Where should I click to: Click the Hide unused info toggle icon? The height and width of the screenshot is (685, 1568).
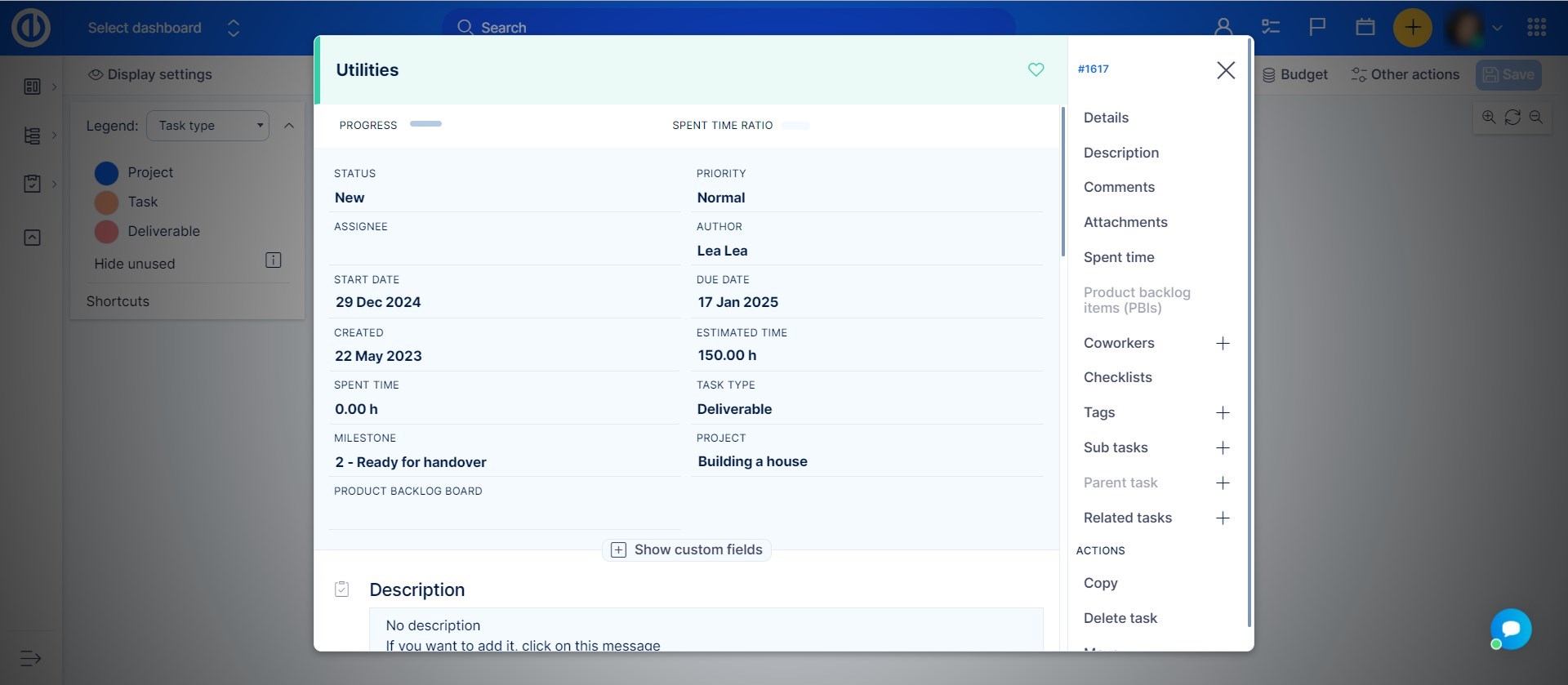[274, 260]
